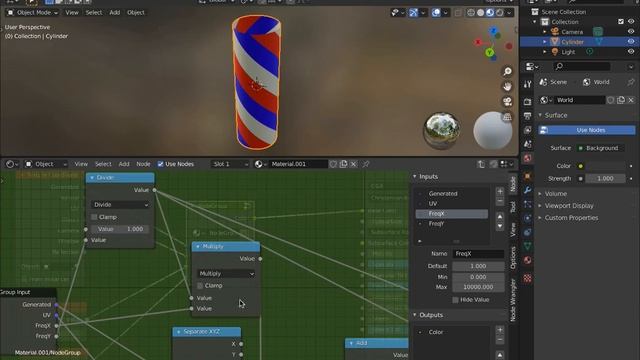Open the gizmo options dropdown arrow

click(423, 13)
